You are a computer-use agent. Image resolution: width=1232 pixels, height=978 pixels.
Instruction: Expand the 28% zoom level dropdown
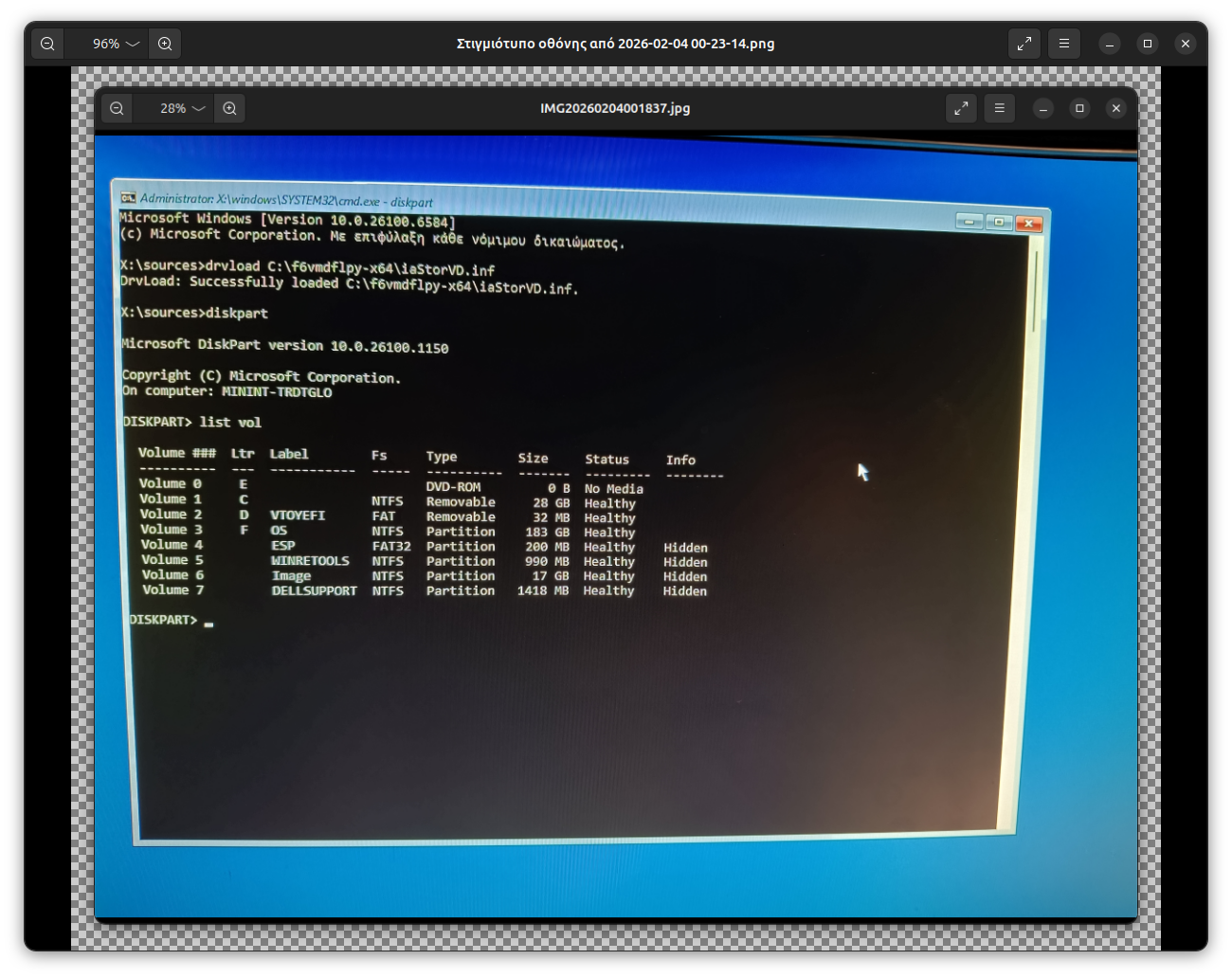pos(199,108)
